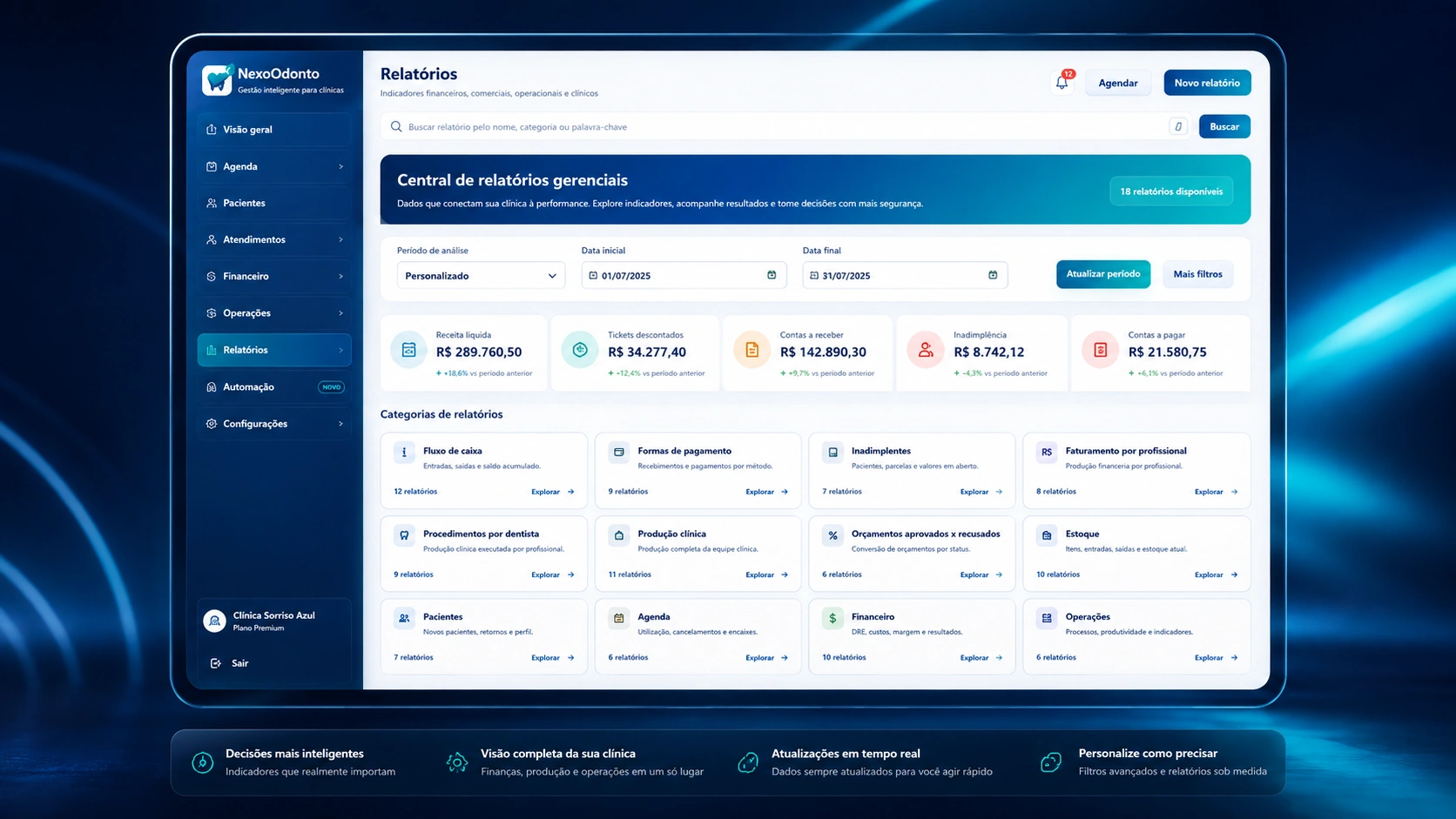Expand the Financeiro sidebar chevron
The width and height of the screenshot is (1456, 819).
(340, 276)
